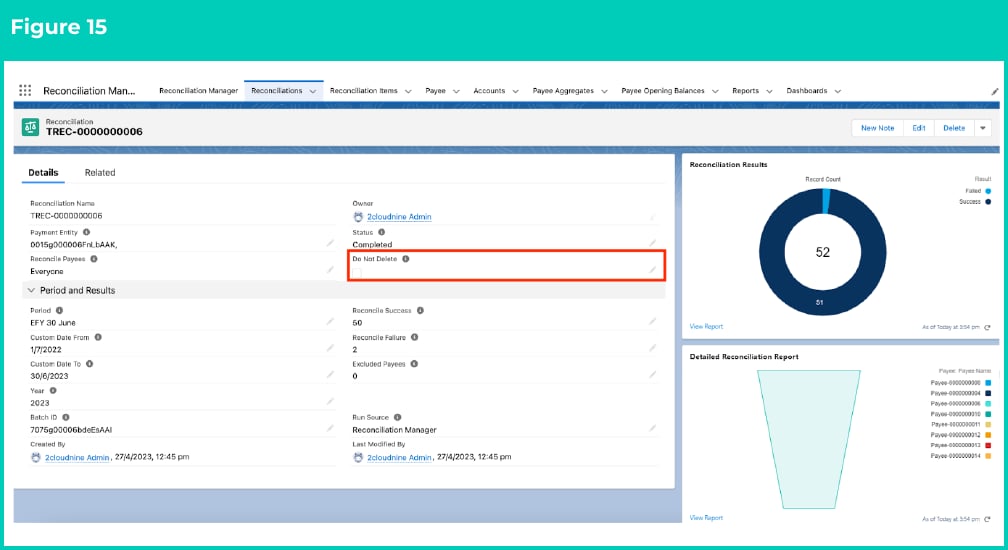This screenshot has height=550, width=1008.
Task: Click info icon next to Status
Action: (381, 232)
